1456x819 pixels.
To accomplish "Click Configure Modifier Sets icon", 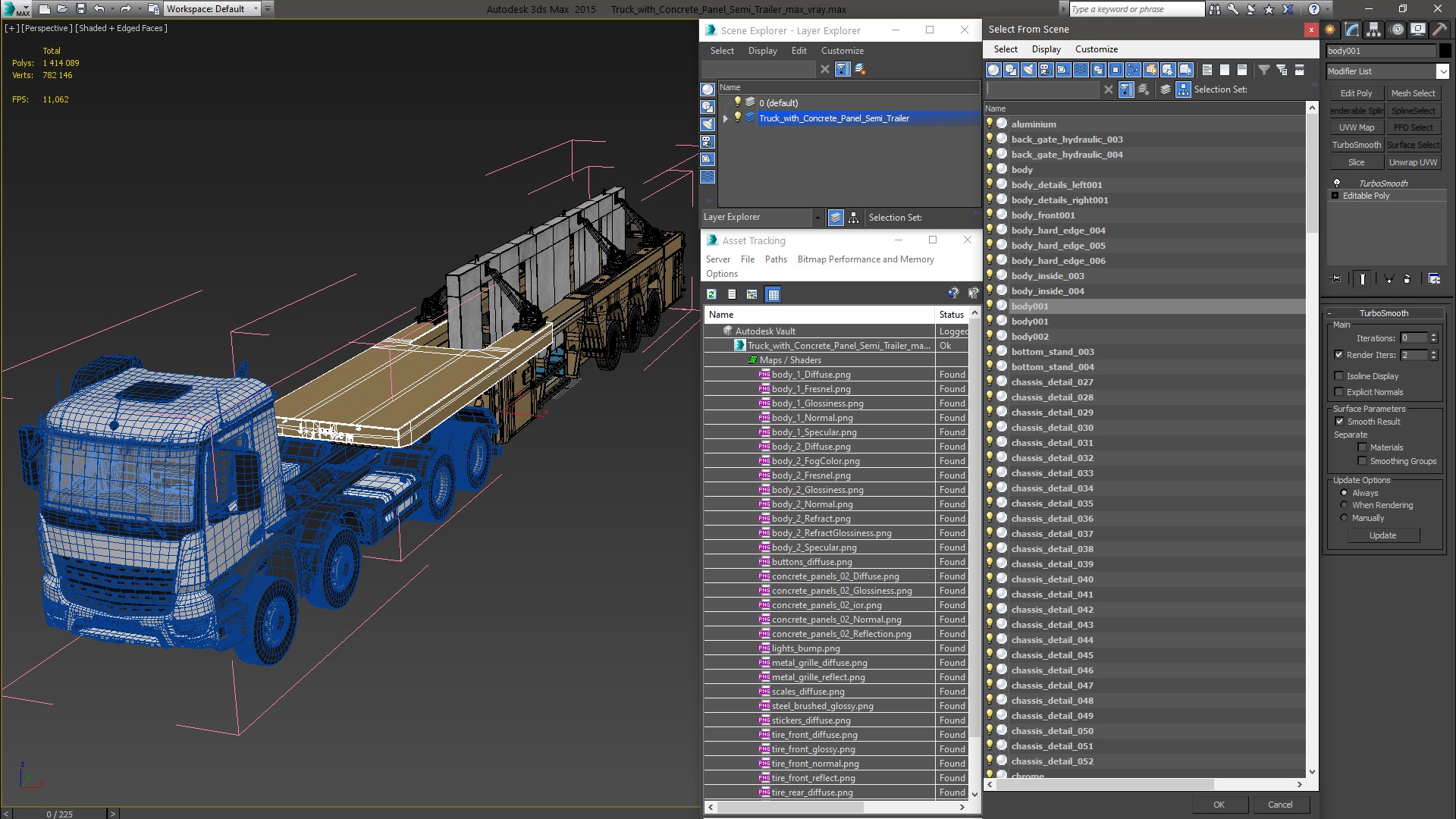I will [x=1435, y=279].
